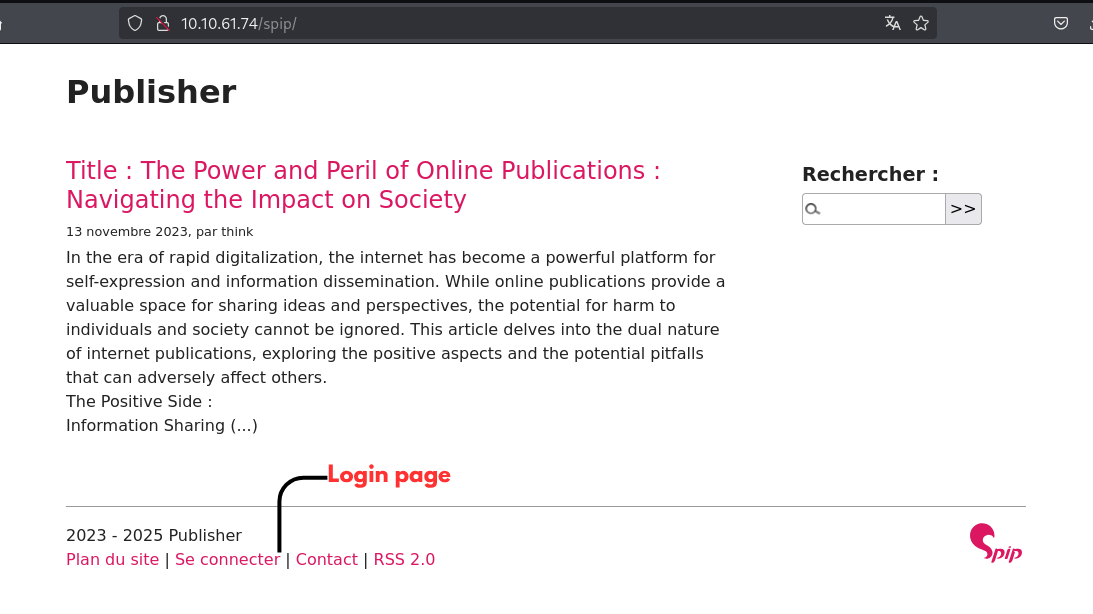This screenshot has height=614, width=1093.
Task: Open the Contact footer link
Action: click(x=326, y=560)
